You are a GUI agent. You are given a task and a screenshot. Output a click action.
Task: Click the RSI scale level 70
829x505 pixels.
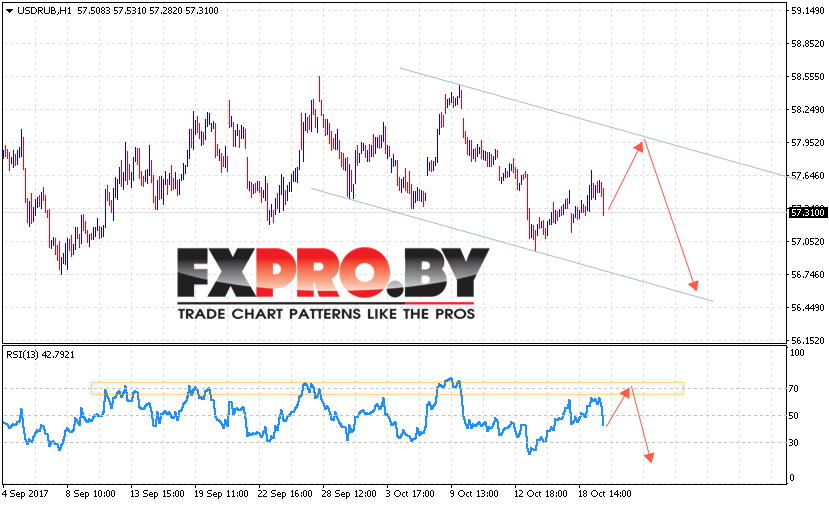click(x=793, y=389)
